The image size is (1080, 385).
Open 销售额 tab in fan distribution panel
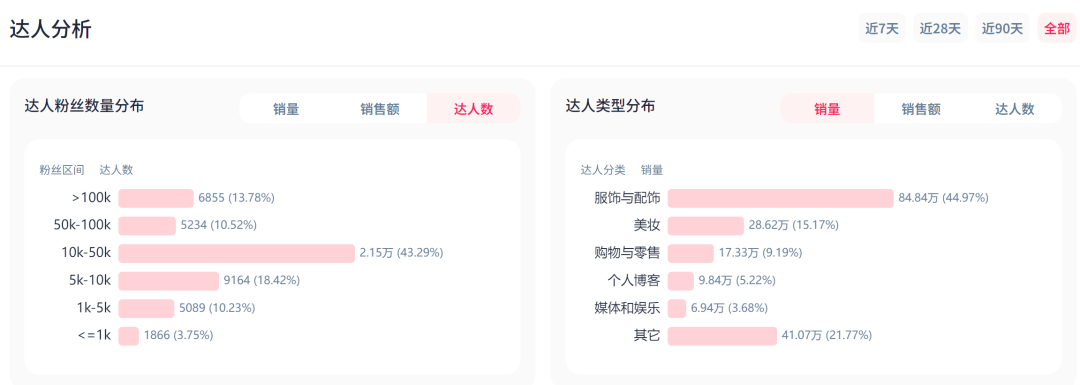380,109
